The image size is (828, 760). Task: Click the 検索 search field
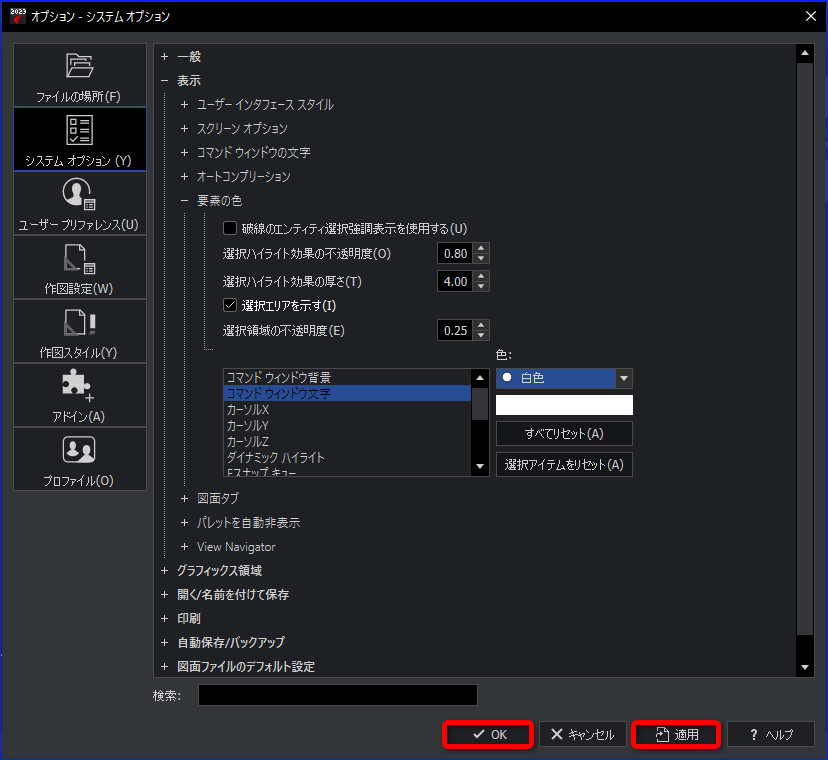338,695
